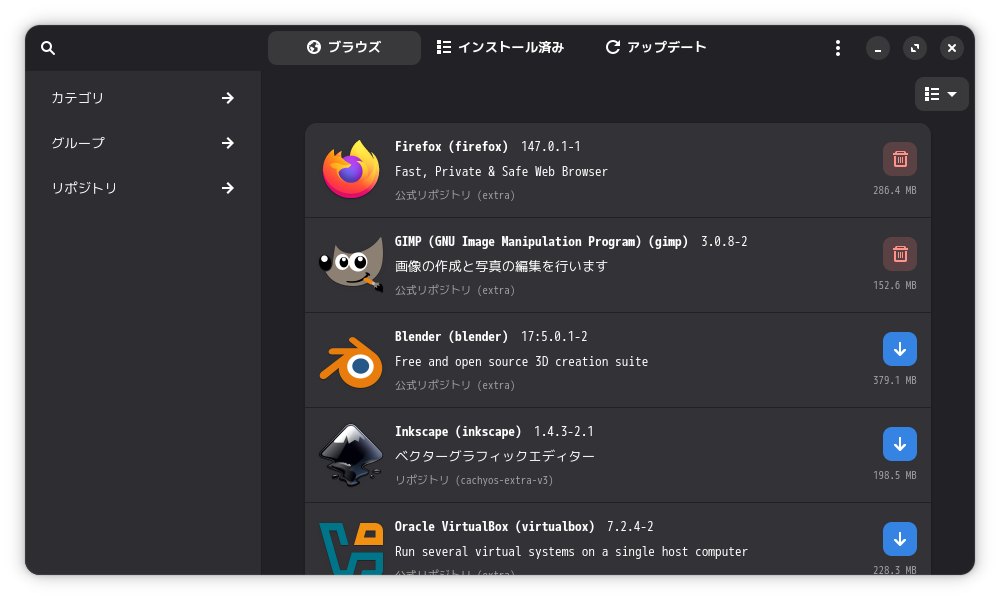This screenshot has width=1000, height=600.
Task: Close the package manager window
Action: pyautogui.click(x=952, y=48)
